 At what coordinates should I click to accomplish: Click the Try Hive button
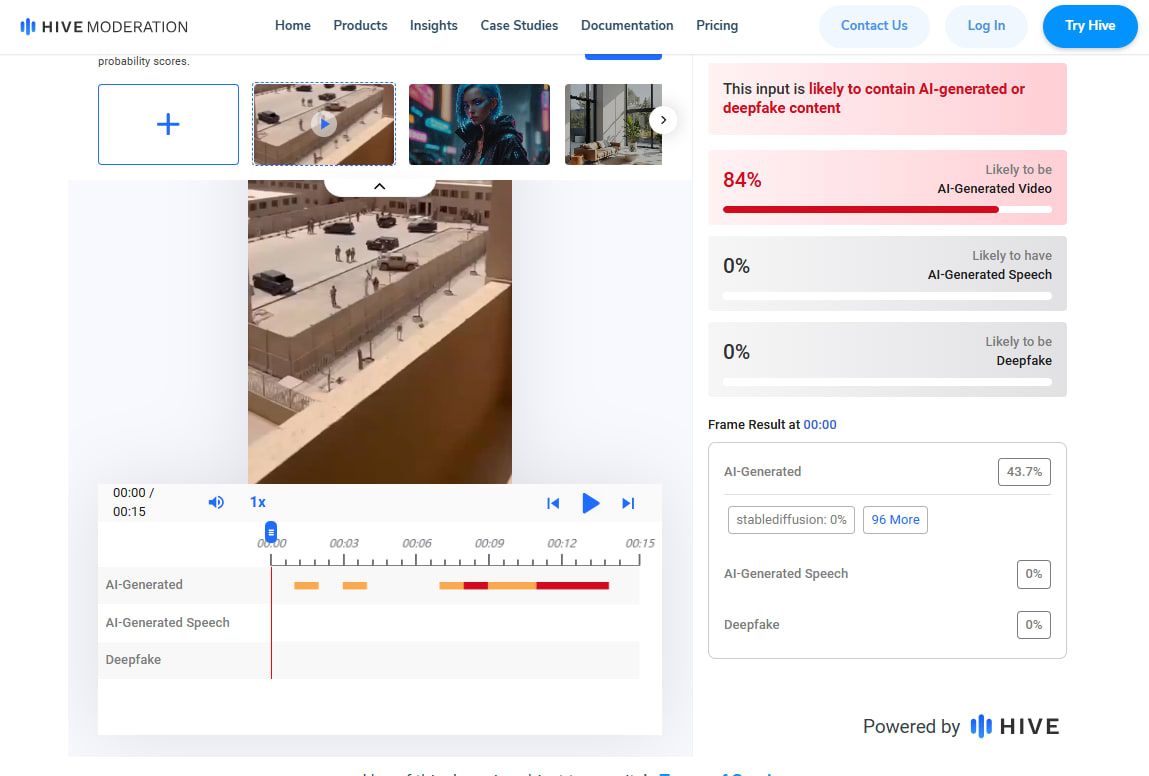[x=1089, y=26]
